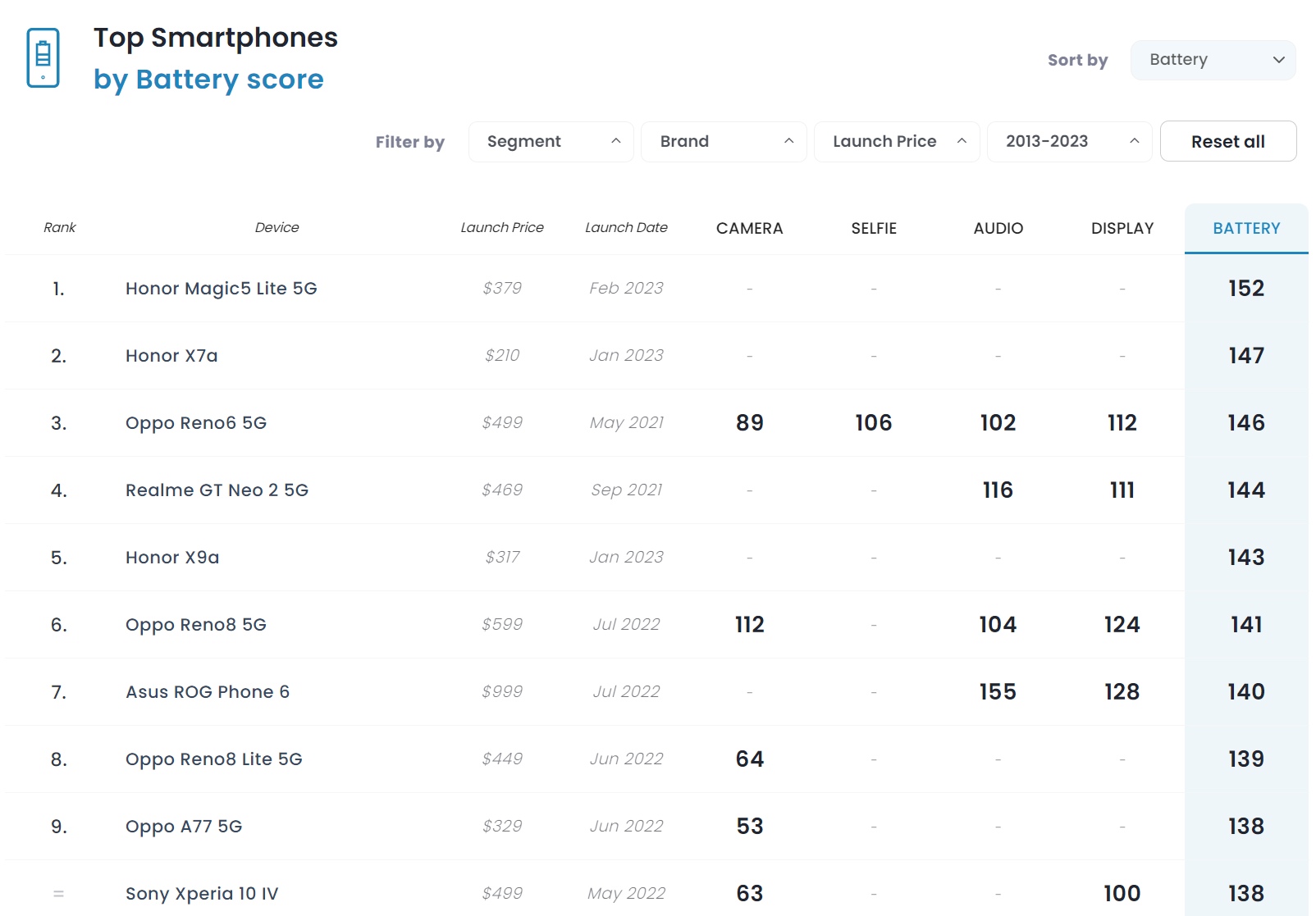Image resolution: width=1316 pixels, height=916 pixels.
Task: Select the CAMERA column header
Action: coord(749,228)
